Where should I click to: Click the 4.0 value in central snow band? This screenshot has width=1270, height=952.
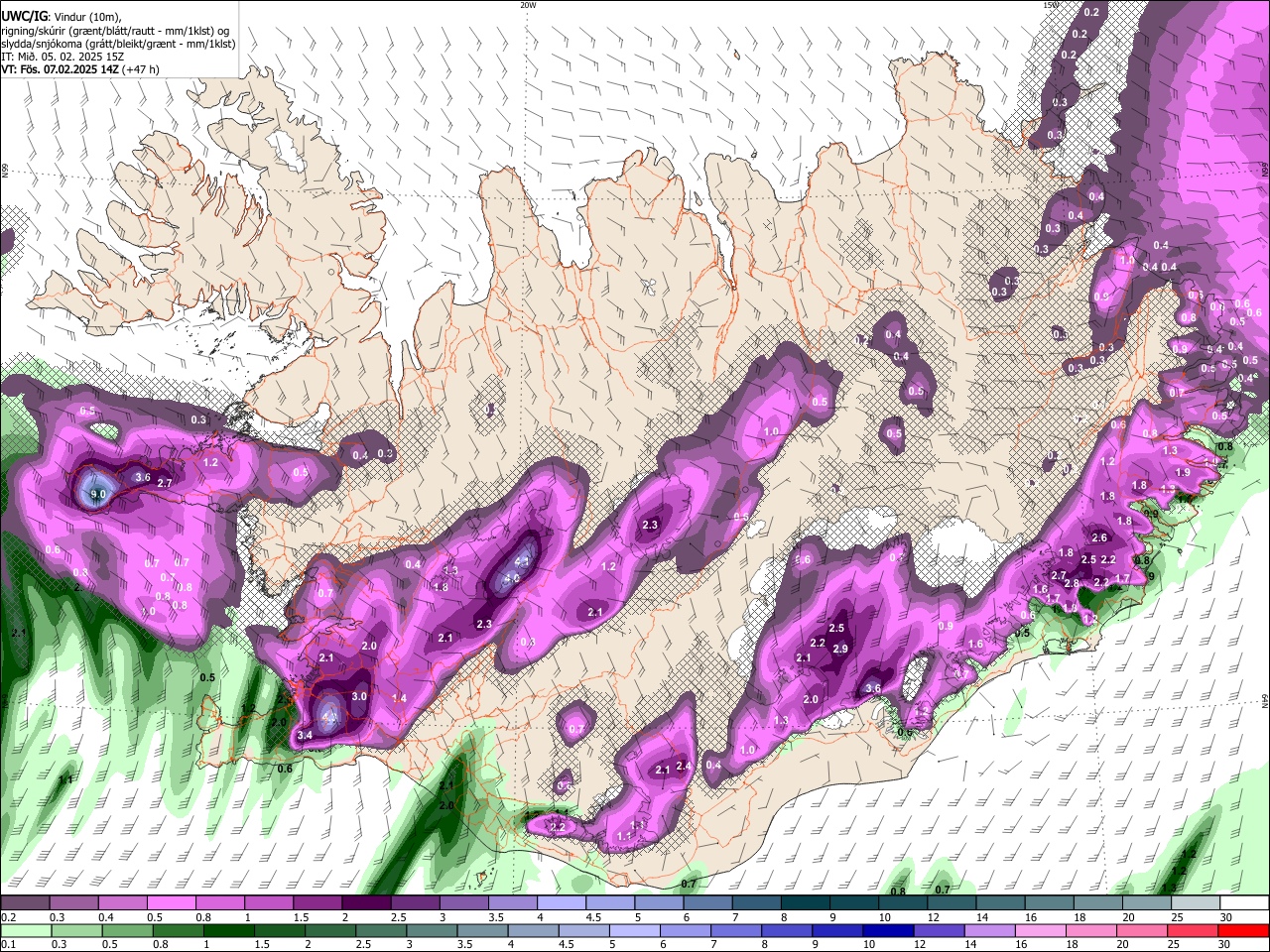click(x=512, y=578)
